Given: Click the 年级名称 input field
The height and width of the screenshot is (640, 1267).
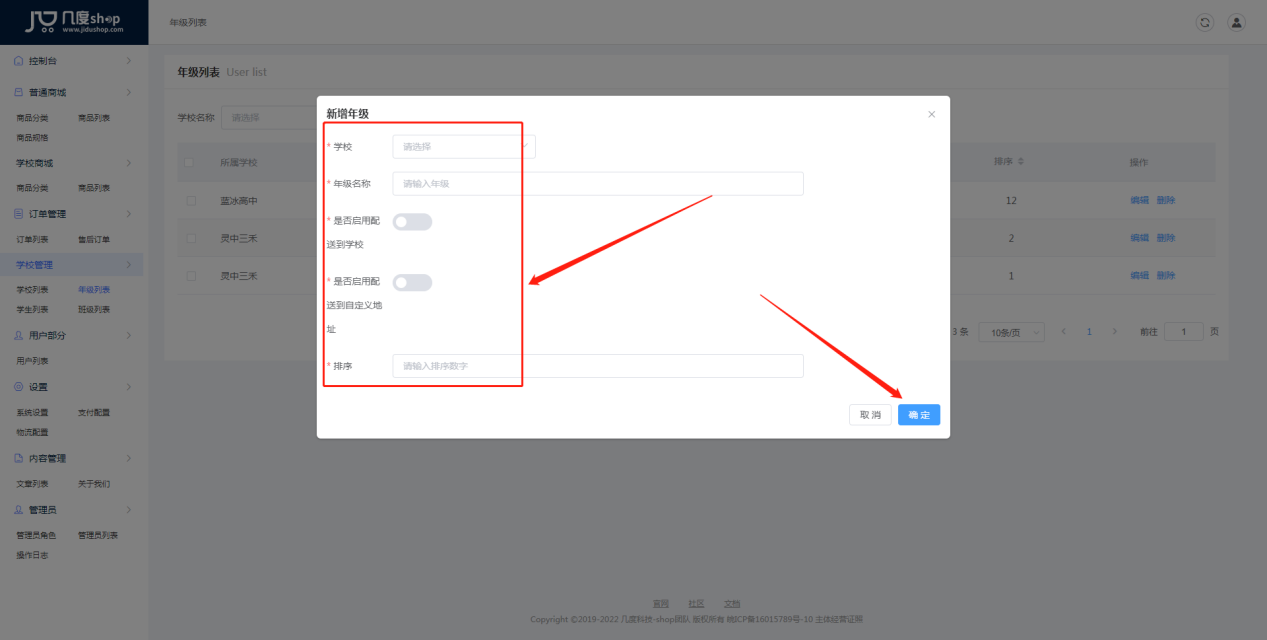Looking at the screenshot, I should click(x=597, y=184).
